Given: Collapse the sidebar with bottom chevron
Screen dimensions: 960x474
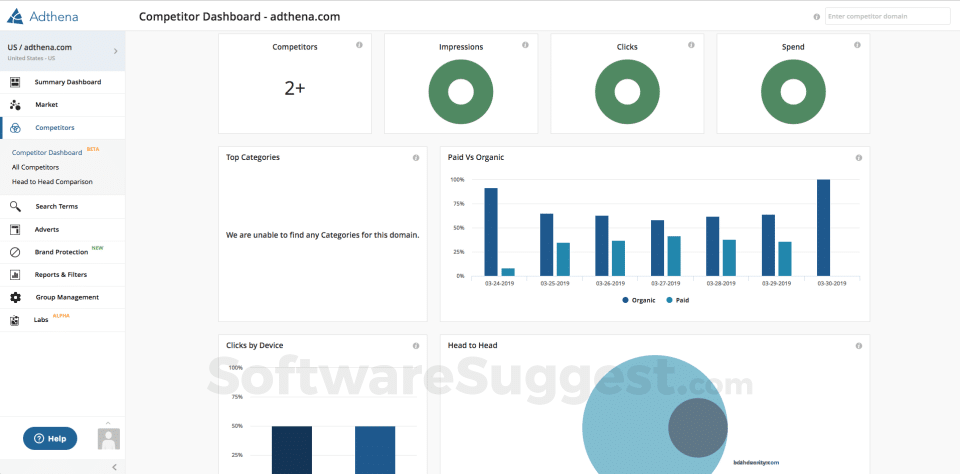Looking at the screenshot, I should [114, 467].
